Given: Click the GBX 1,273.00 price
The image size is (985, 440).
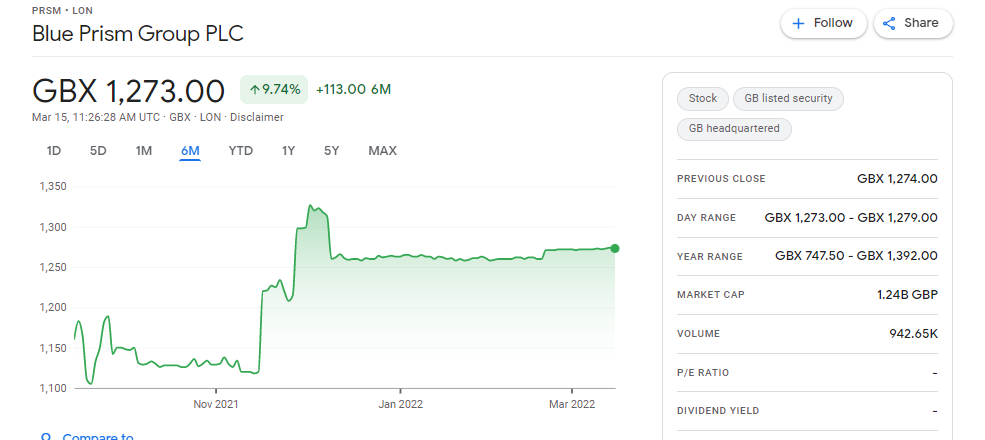Looking at the screenshot, I should click(128, 91).
